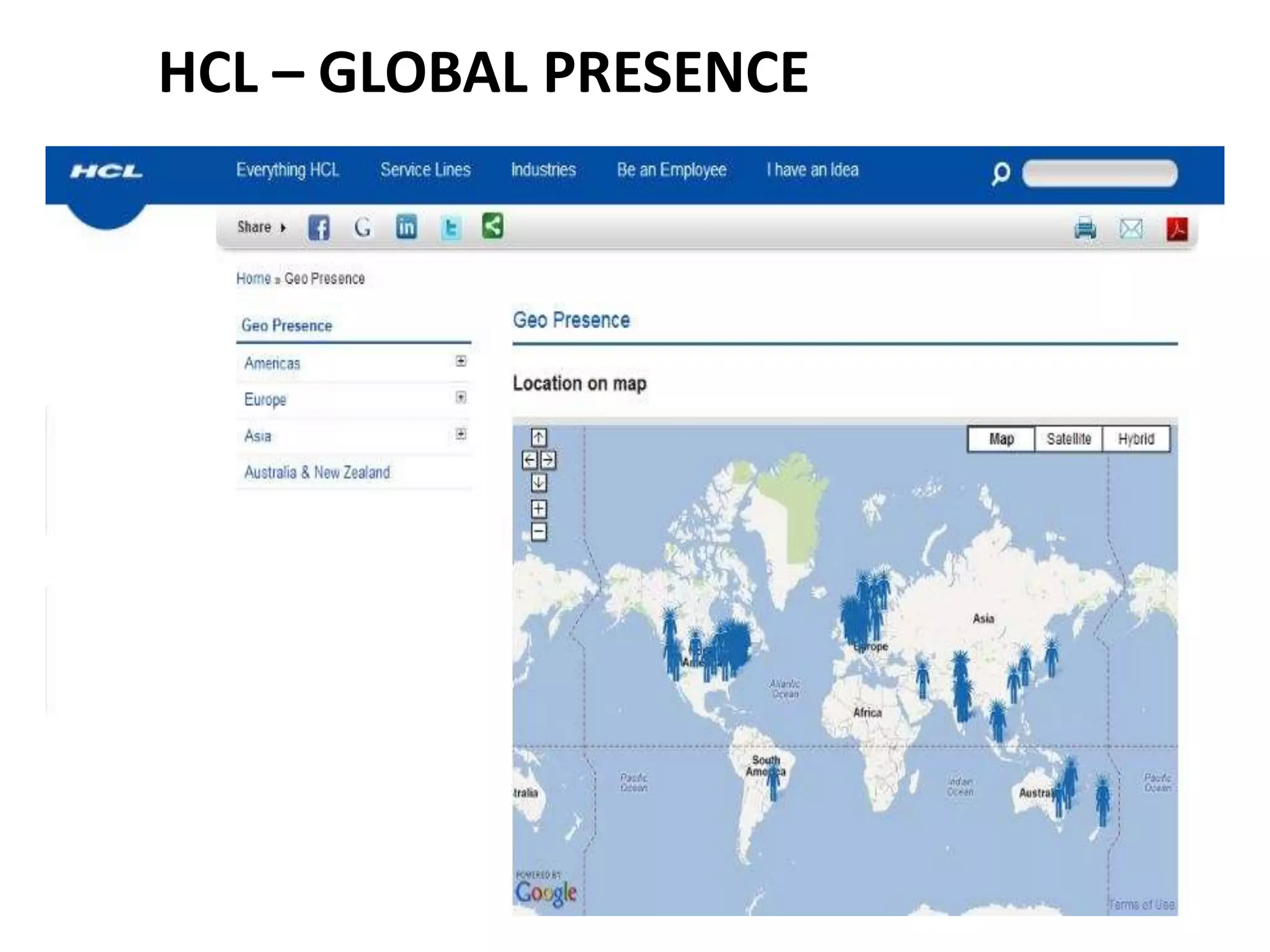Screen dimensions: 1270x952
Task: Zoom in on the map
Action: click(539, 509)
